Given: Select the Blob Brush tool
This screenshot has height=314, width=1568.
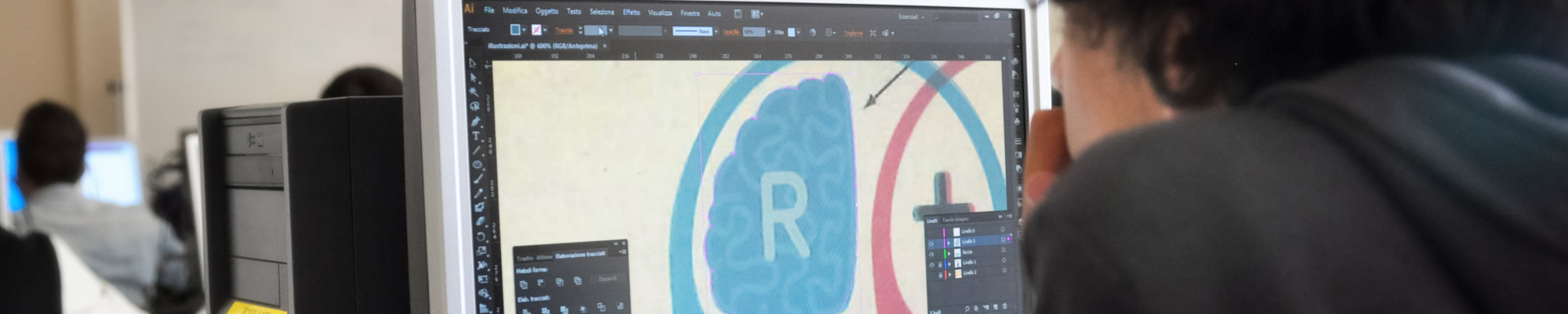Looking at the screenshot, I should coord(479,206).
